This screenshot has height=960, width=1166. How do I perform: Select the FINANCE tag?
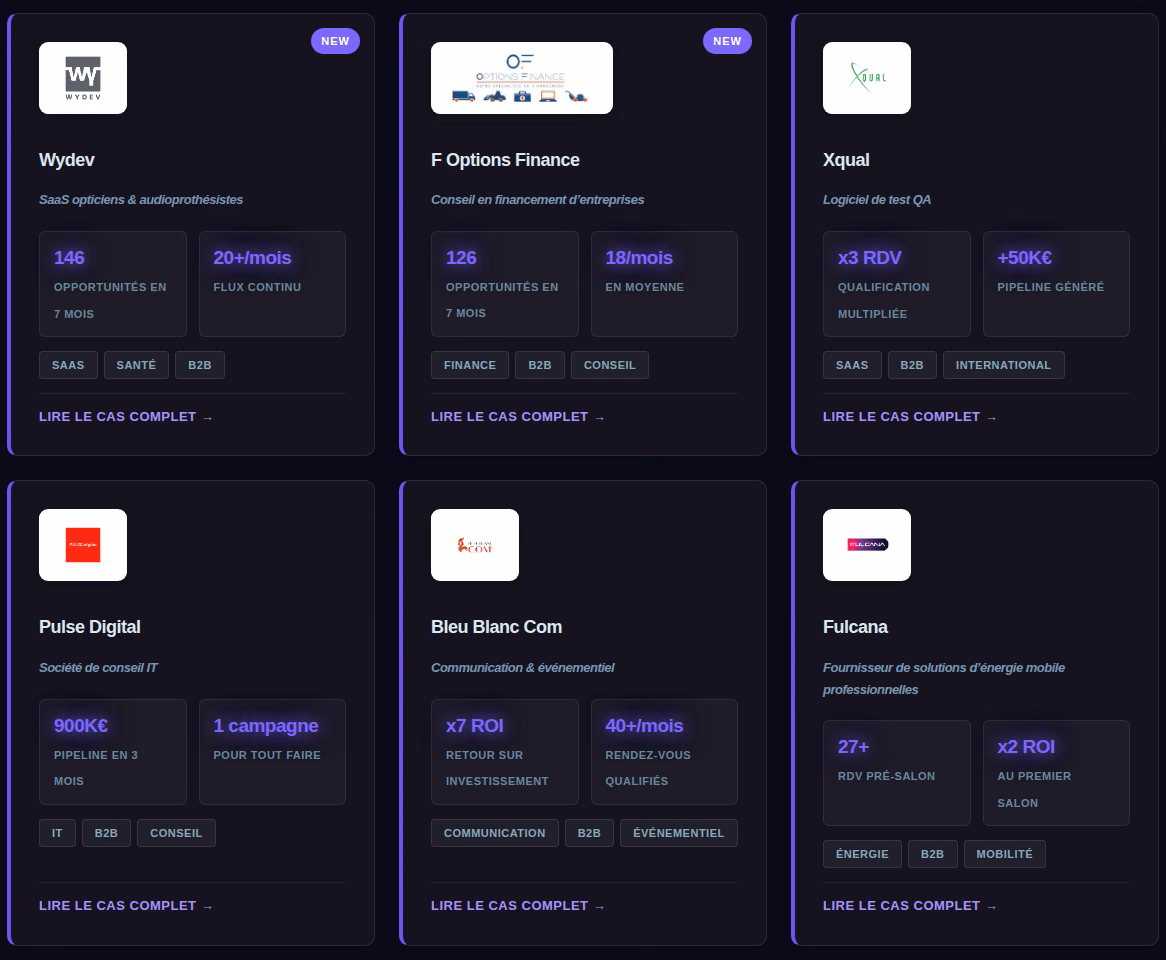tap(470, 365)
